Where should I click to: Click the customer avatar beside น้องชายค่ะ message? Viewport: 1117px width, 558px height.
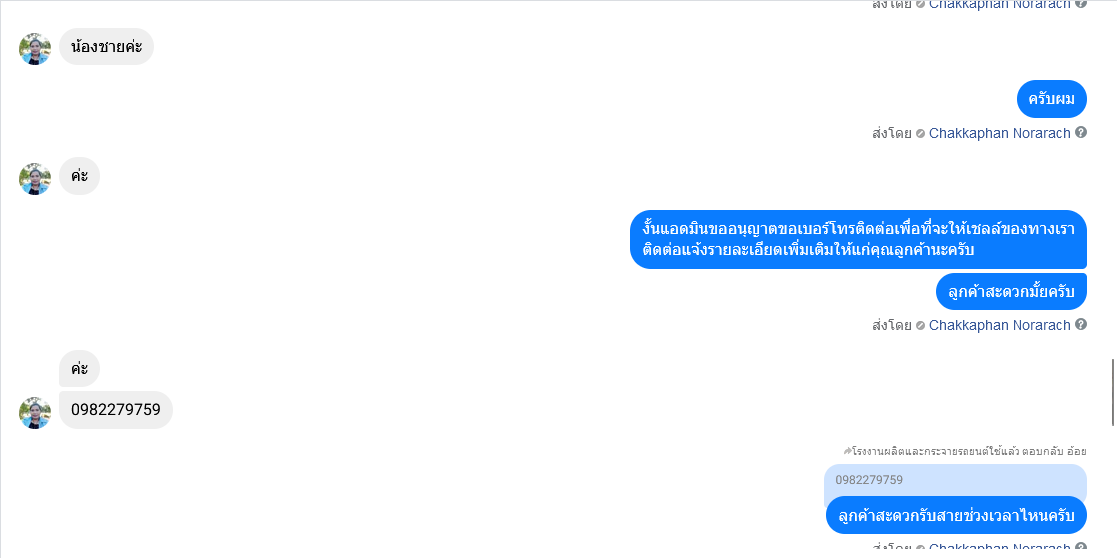[35, 49]
